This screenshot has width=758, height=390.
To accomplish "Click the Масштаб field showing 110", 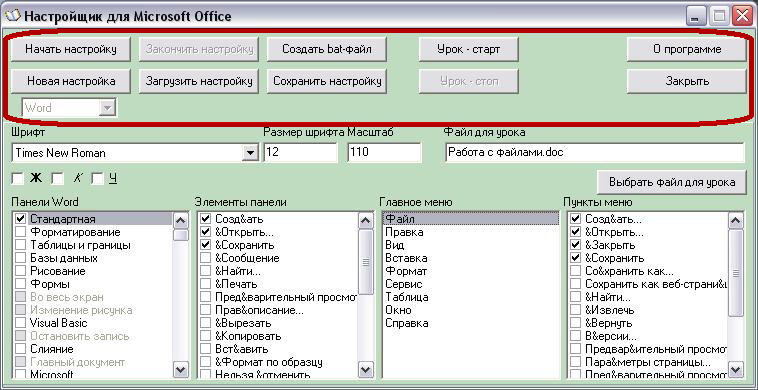I will [384, 153].
